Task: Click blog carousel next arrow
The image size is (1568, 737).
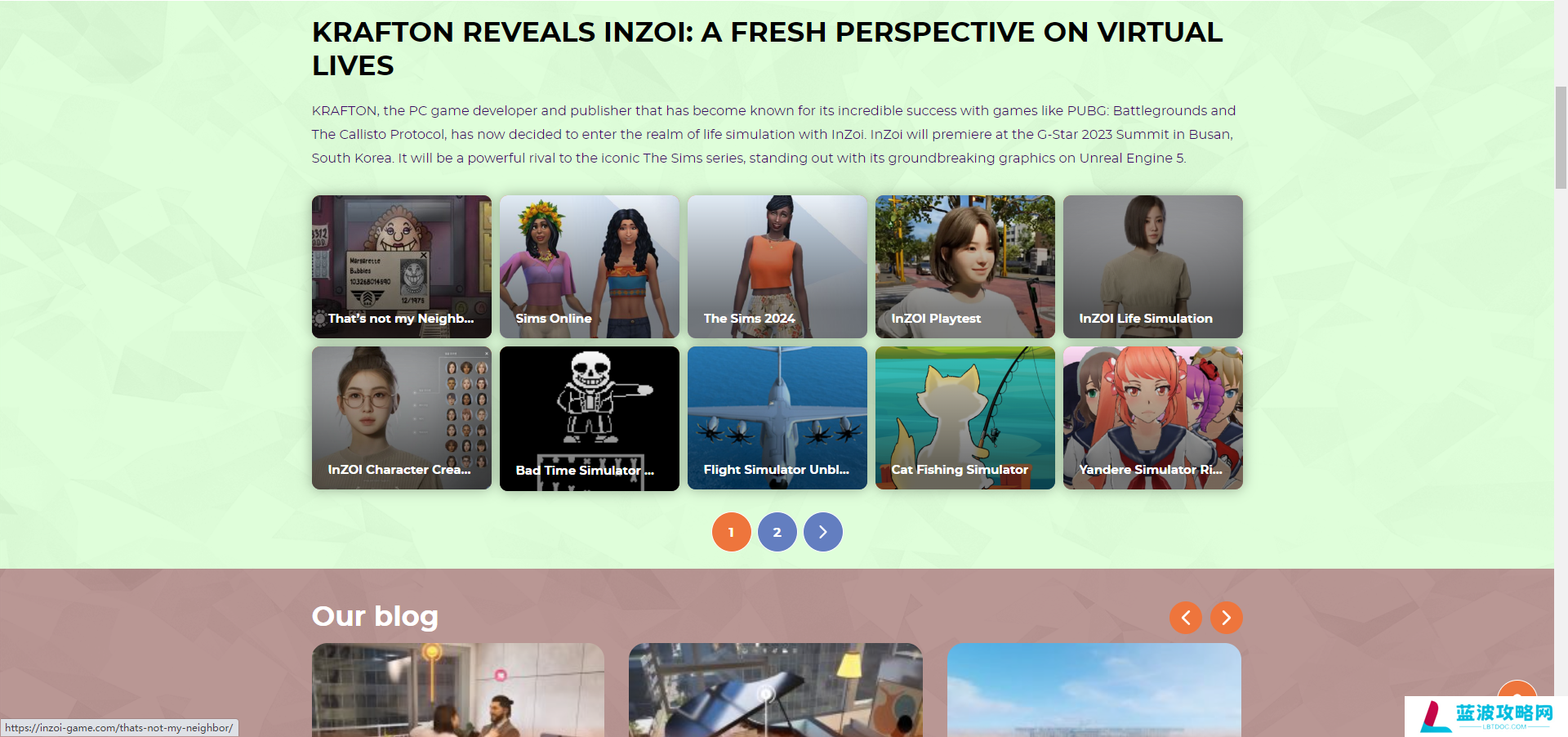Action: click(1226, 618)
